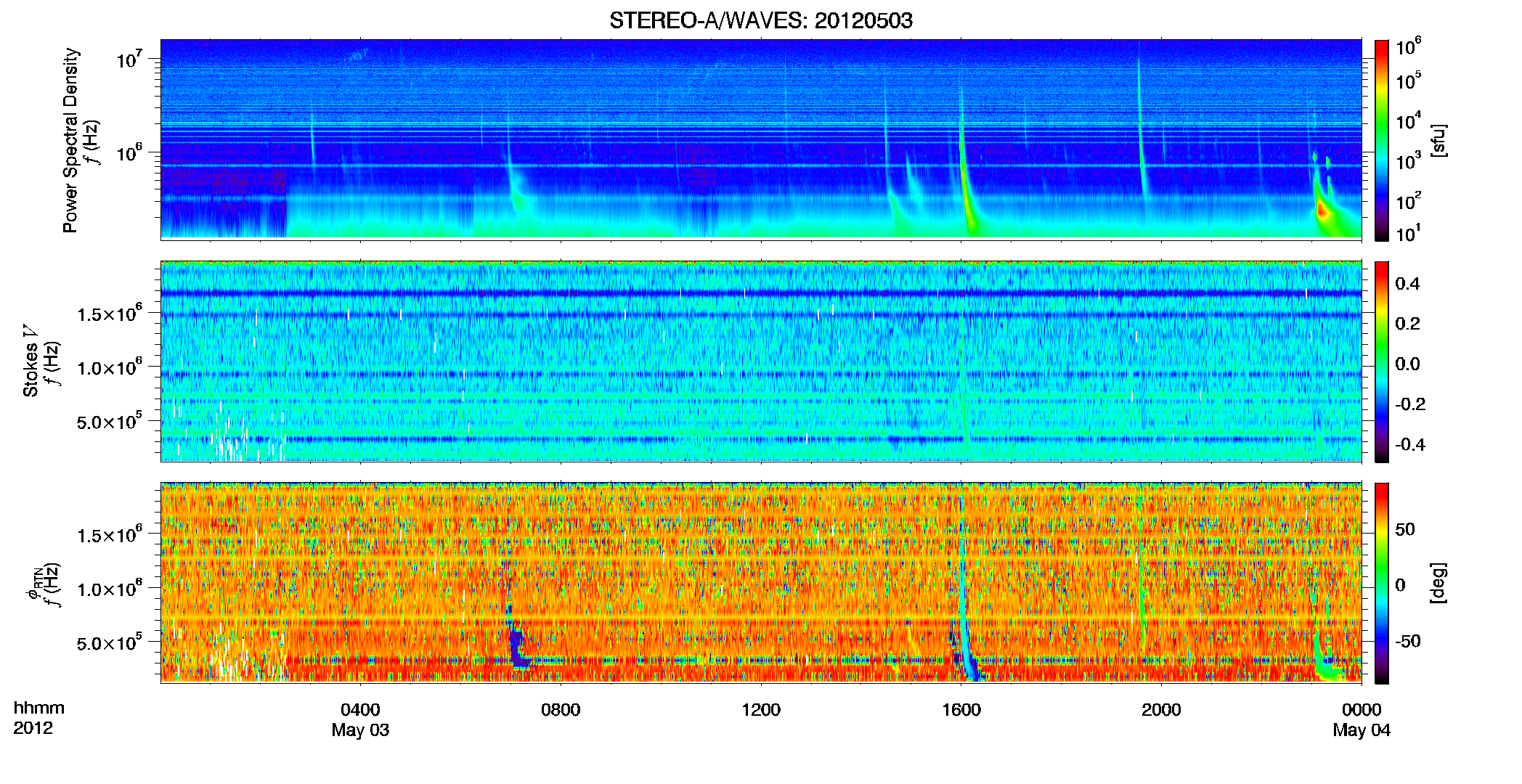This screenshot has width=1522, height=784.
Task: Click the [sfu] colorbar unit label
Action: tap(1438, 140)
